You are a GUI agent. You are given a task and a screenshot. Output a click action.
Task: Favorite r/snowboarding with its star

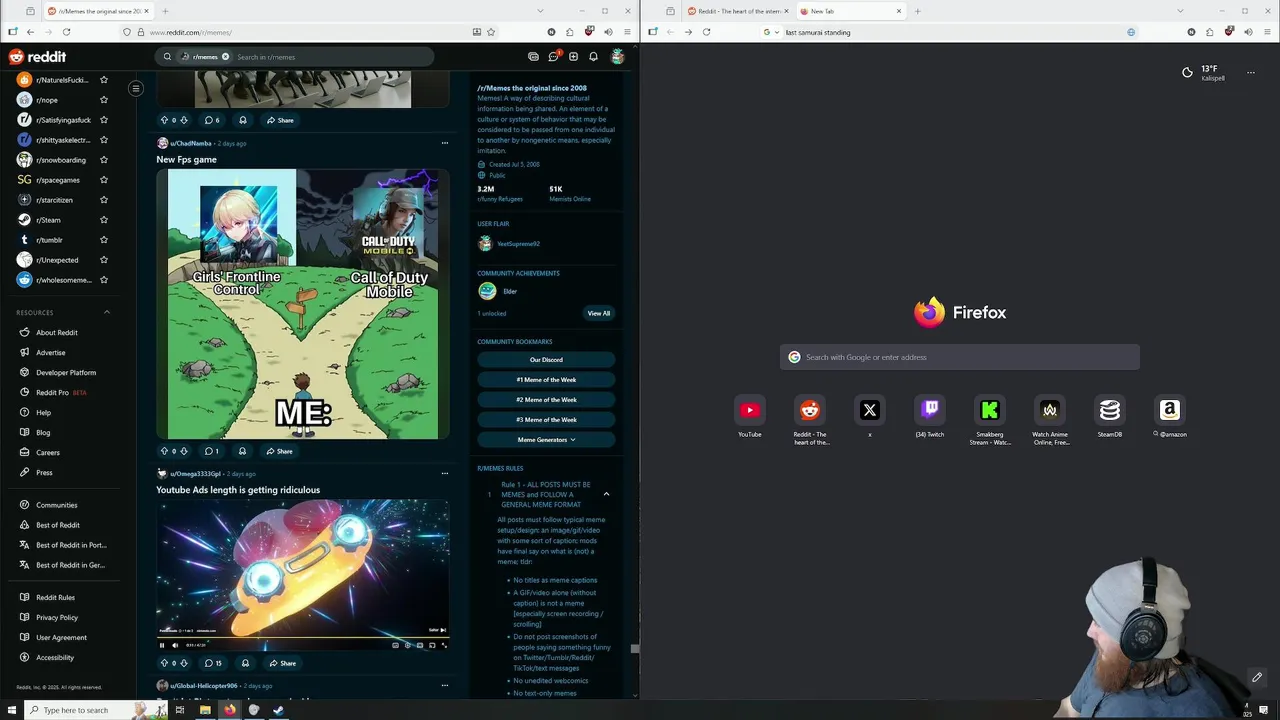[x=104, y=160]
